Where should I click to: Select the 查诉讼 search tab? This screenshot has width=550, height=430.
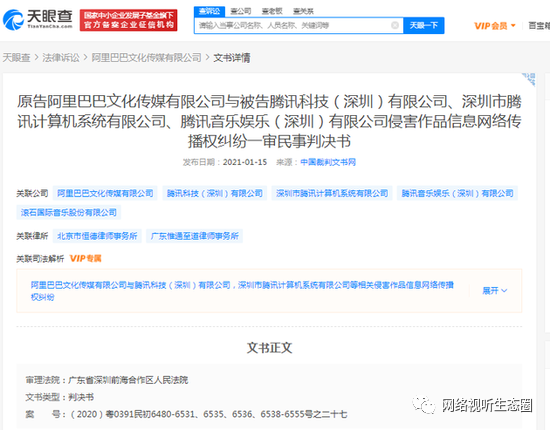pyautogui.click(x=209, y=11)
